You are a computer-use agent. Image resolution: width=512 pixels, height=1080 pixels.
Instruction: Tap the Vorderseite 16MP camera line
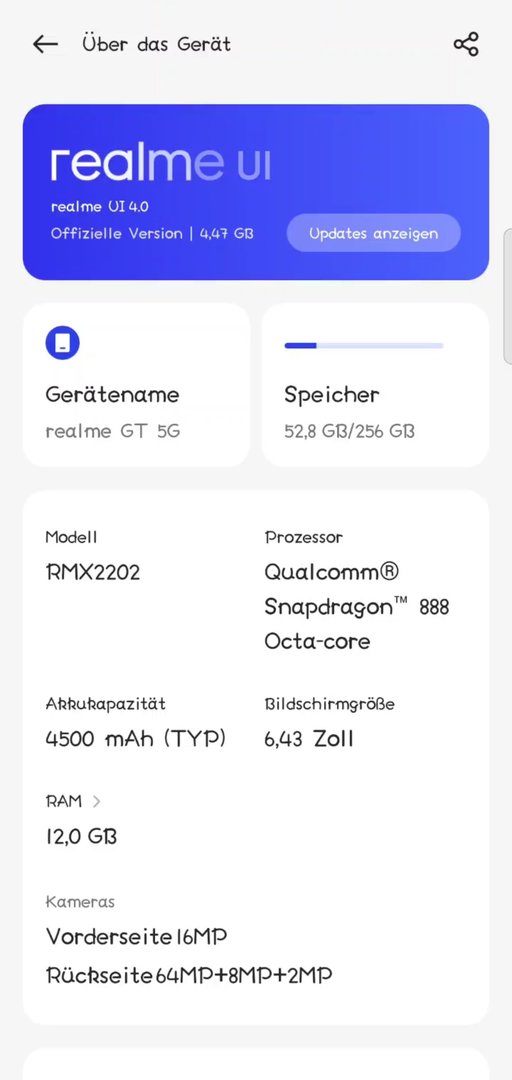[x=136, y=937]
